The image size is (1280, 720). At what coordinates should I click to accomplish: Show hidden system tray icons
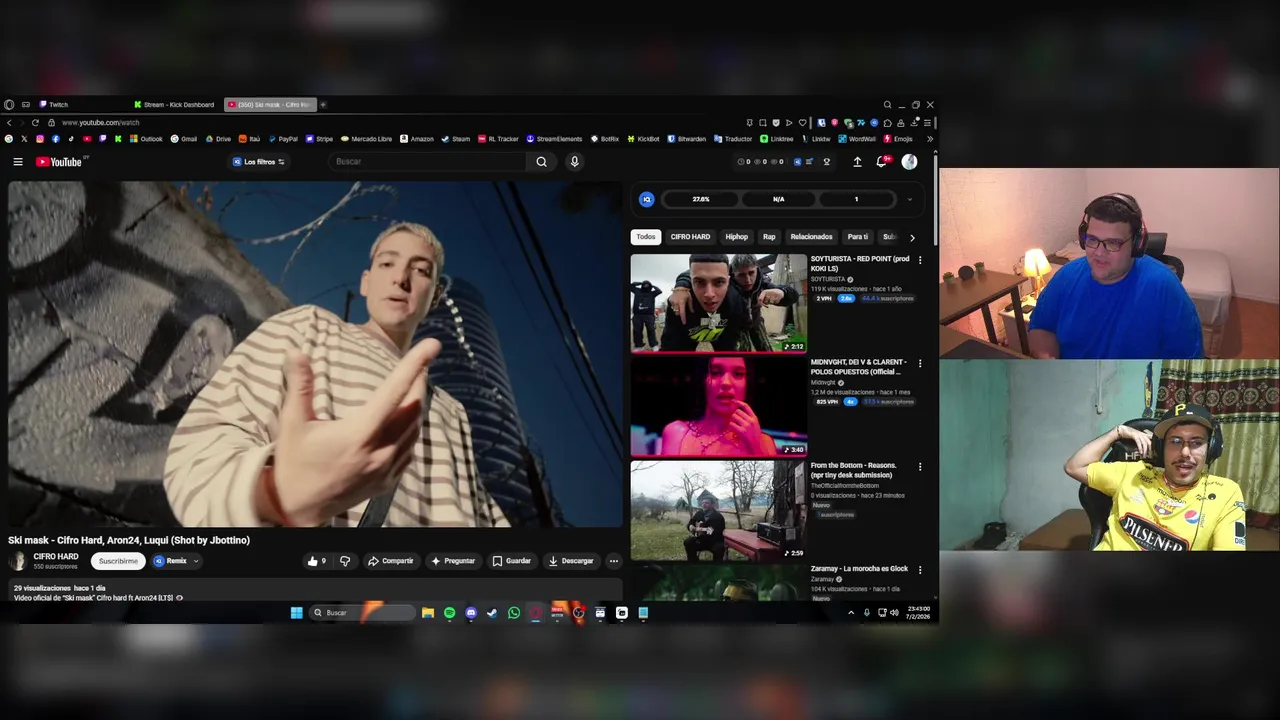851,613
